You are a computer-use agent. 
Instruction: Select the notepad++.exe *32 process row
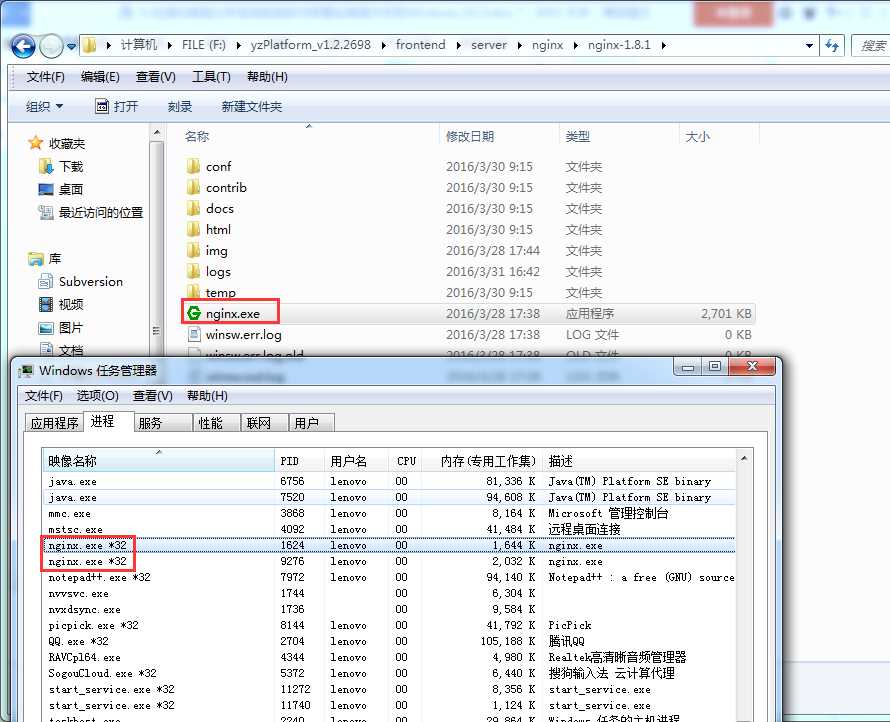pyautogui.click(x=389, y=577)
